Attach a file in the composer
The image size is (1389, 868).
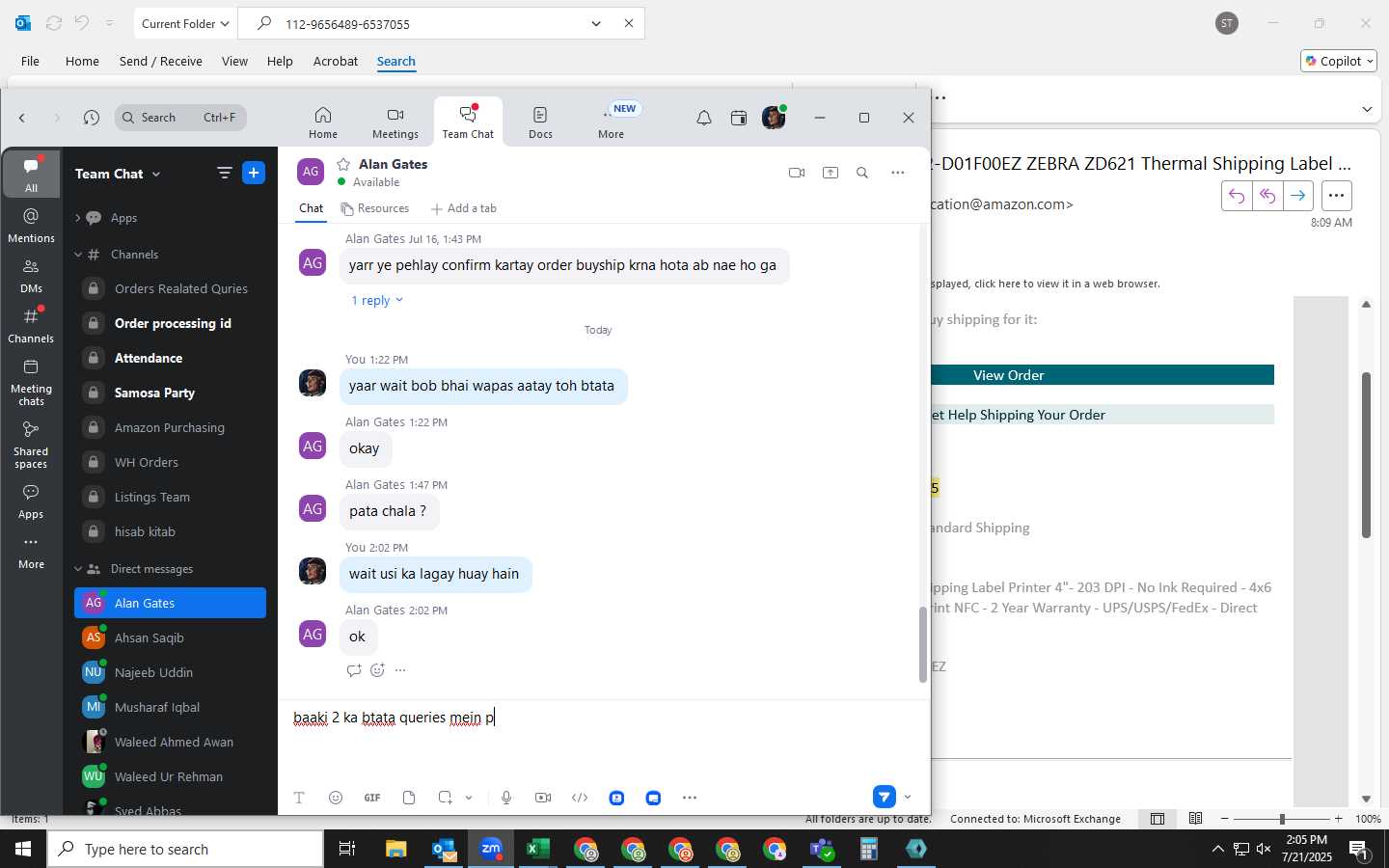pyautogui.click(x=409, y=798)
